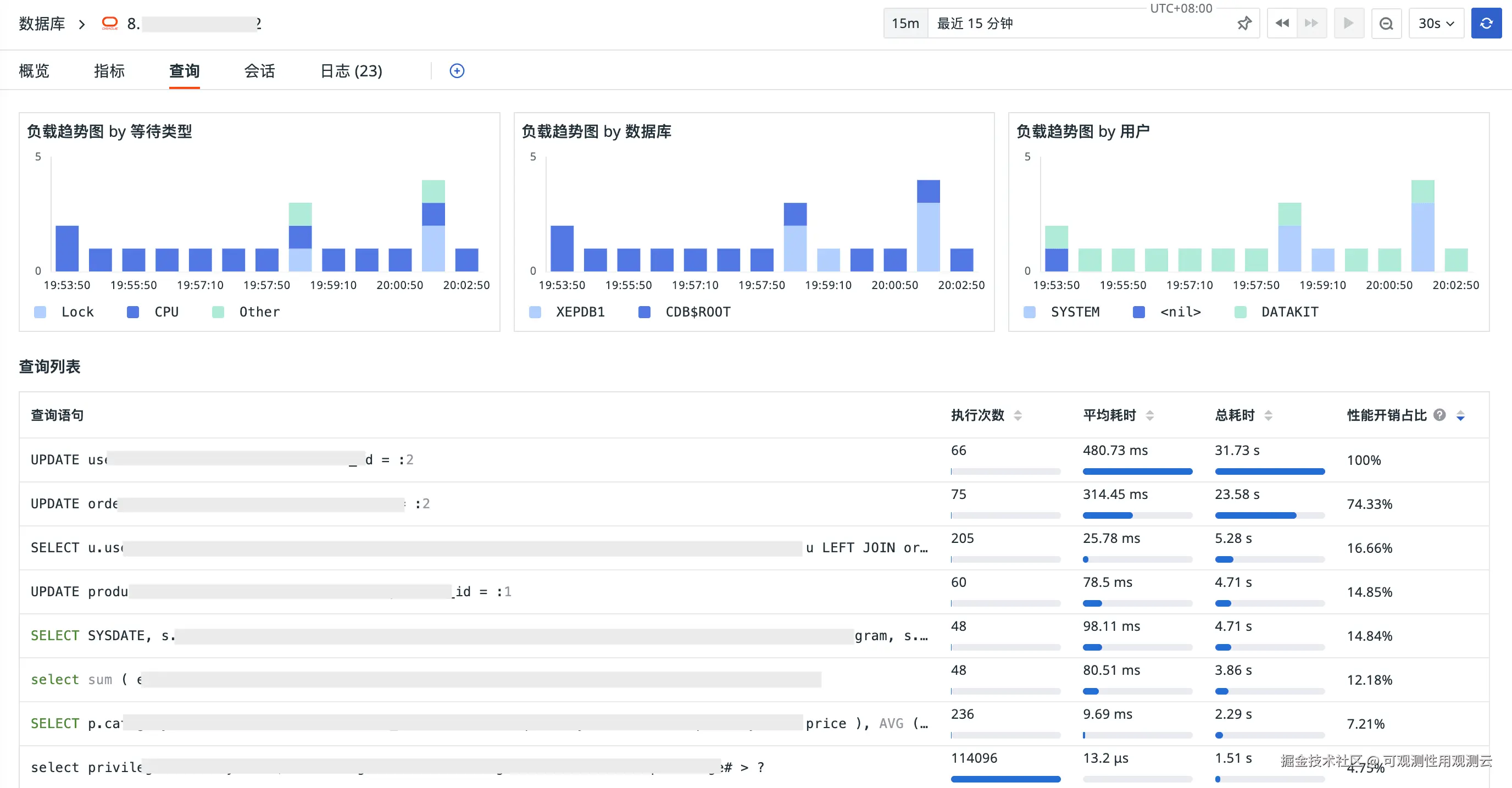Click the play button icon
Image resolution: width=1512 pixels, height=788 pixels.
(x=1348, y=24)
